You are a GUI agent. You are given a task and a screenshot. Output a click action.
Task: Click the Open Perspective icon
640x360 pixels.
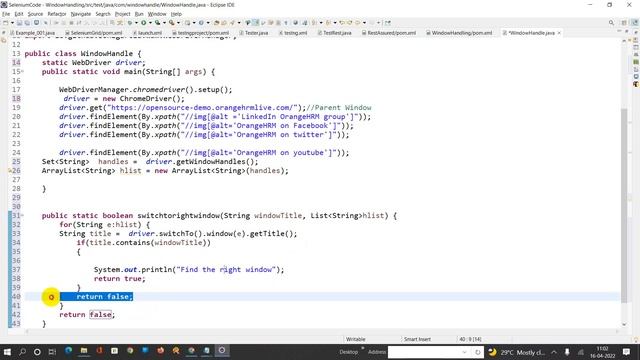(624, 23)
